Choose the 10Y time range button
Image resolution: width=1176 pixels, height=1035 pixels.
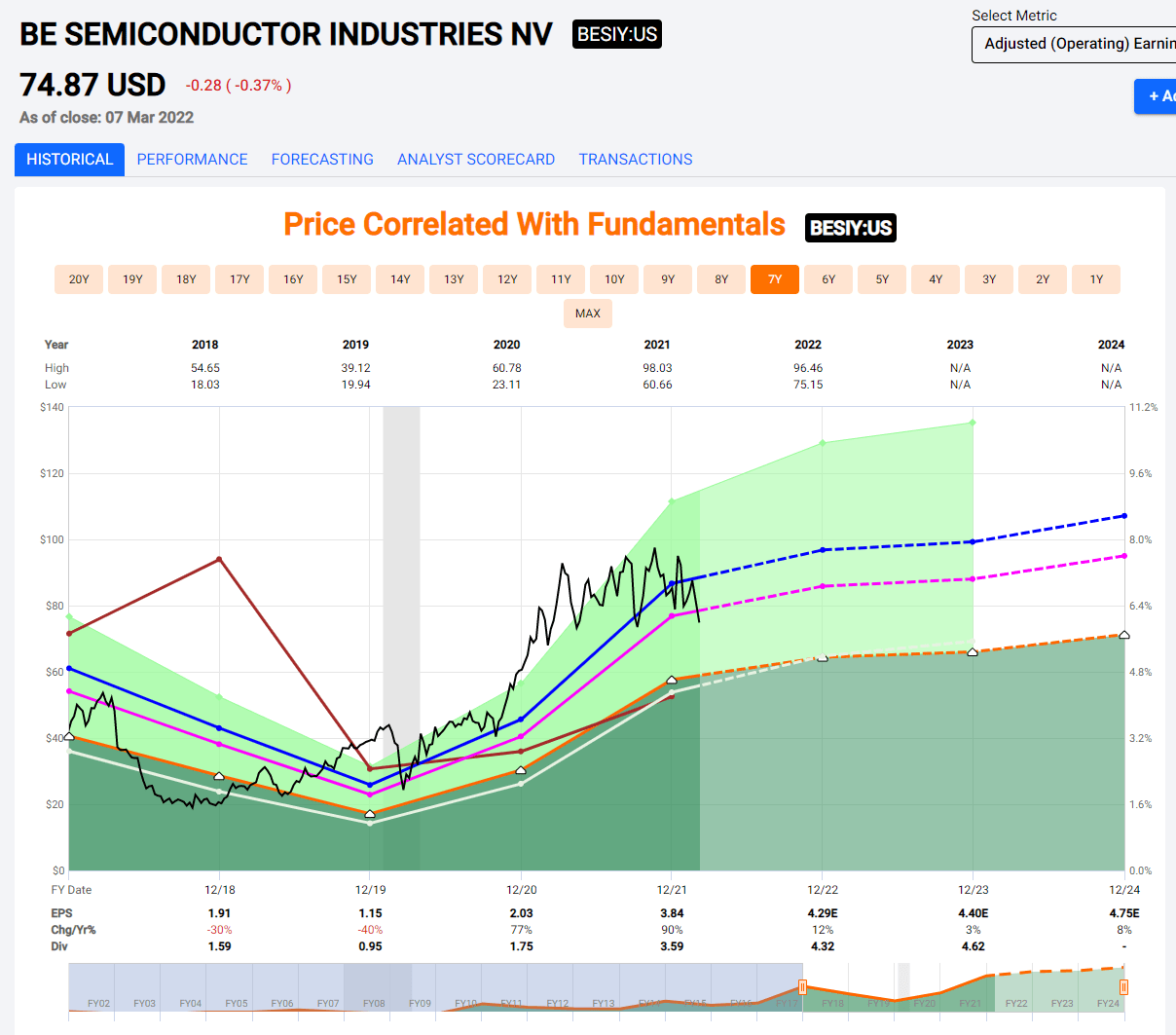click(614, 279)
